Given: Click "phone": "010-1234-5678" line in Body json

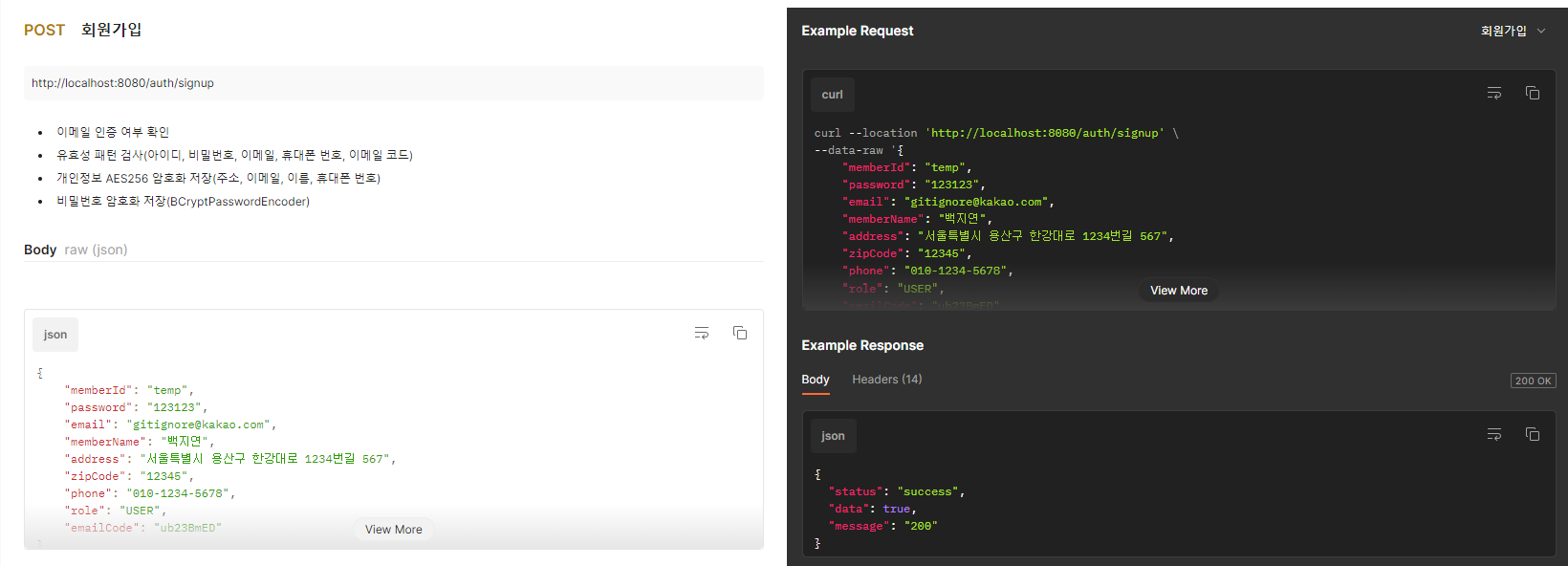Looking at the screenshot, I should [149, 493].
